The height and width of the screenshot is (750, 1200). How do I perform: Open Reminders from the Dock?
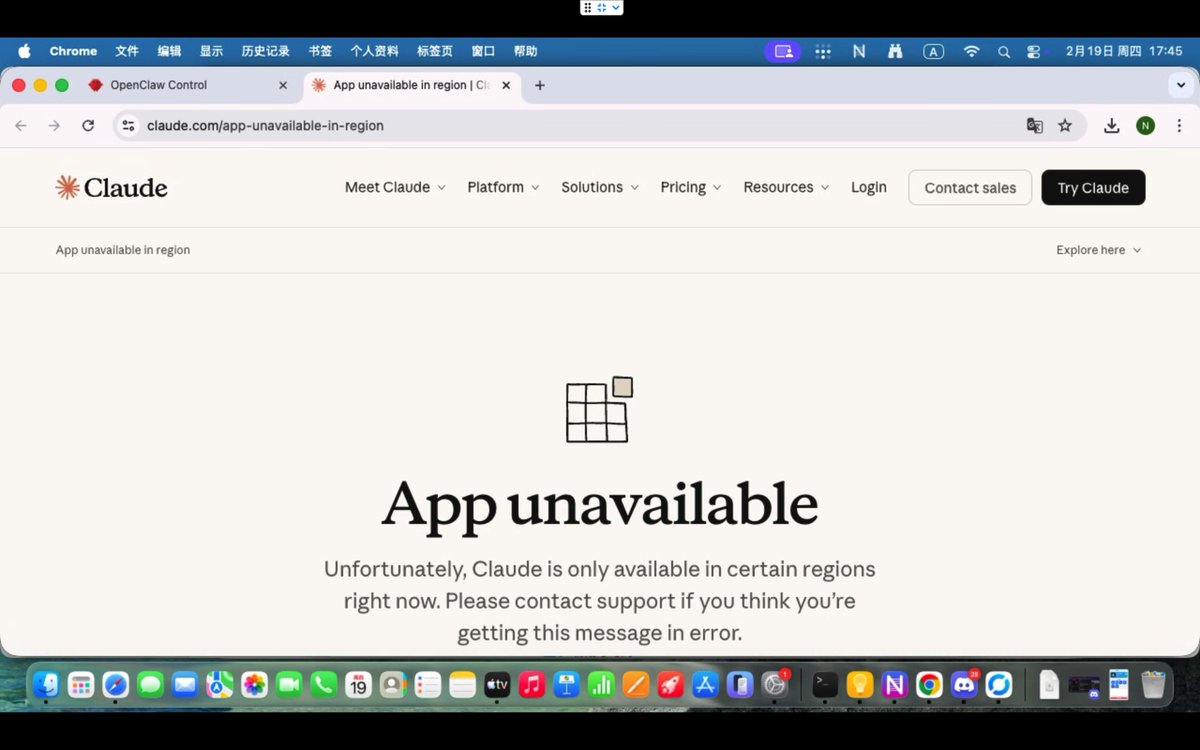(428, 684)
